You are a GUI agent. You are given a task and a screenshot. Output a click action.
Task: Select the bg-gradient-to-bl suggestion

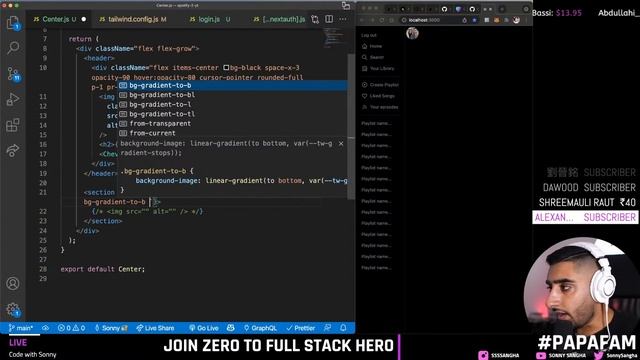coord(233,95)
